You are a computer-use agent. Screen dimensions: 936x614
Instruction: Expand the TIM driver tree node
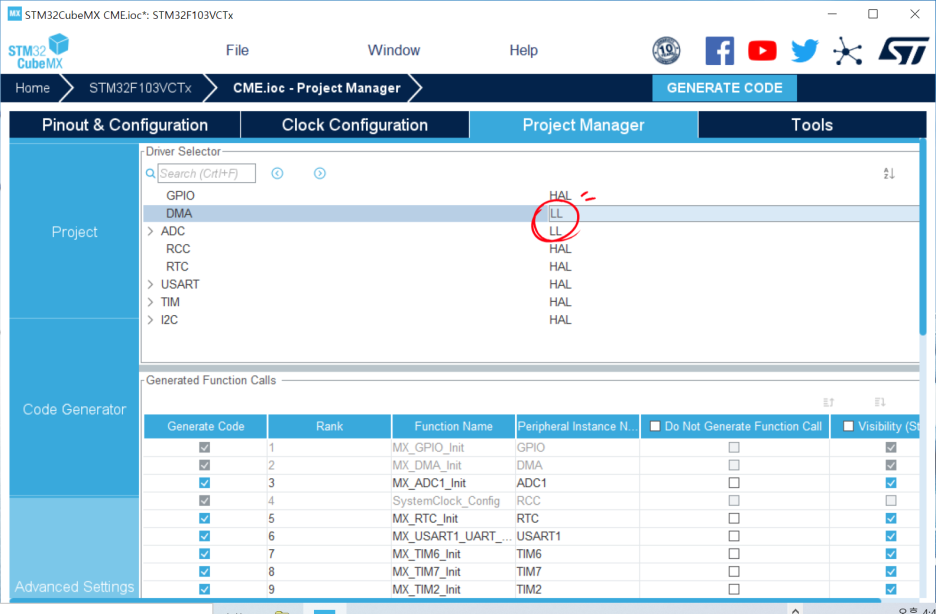pyautogui.click(x=150, y=302)
